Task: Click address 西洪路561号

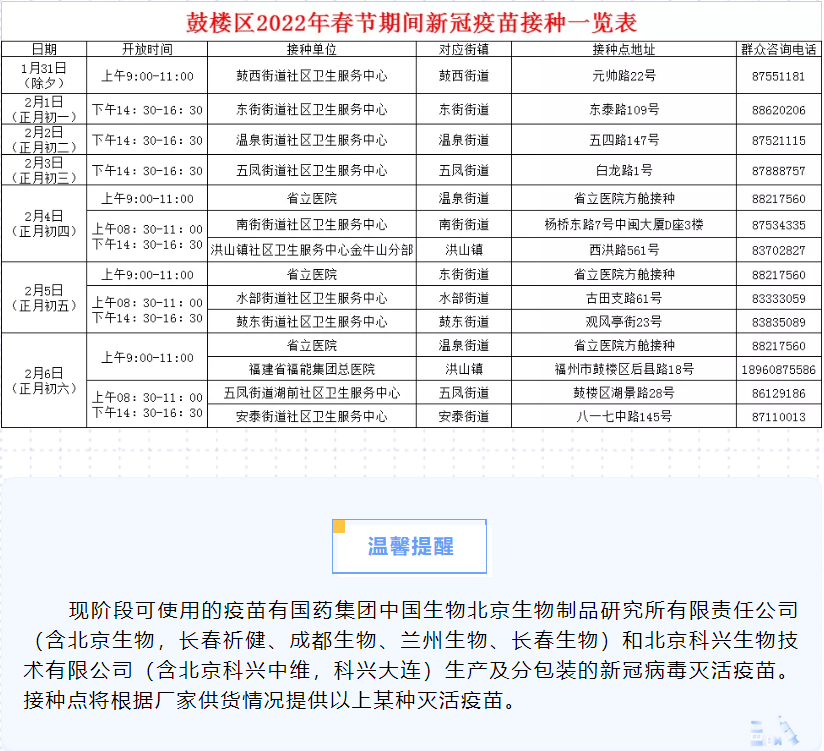Action: coord(624,250)
